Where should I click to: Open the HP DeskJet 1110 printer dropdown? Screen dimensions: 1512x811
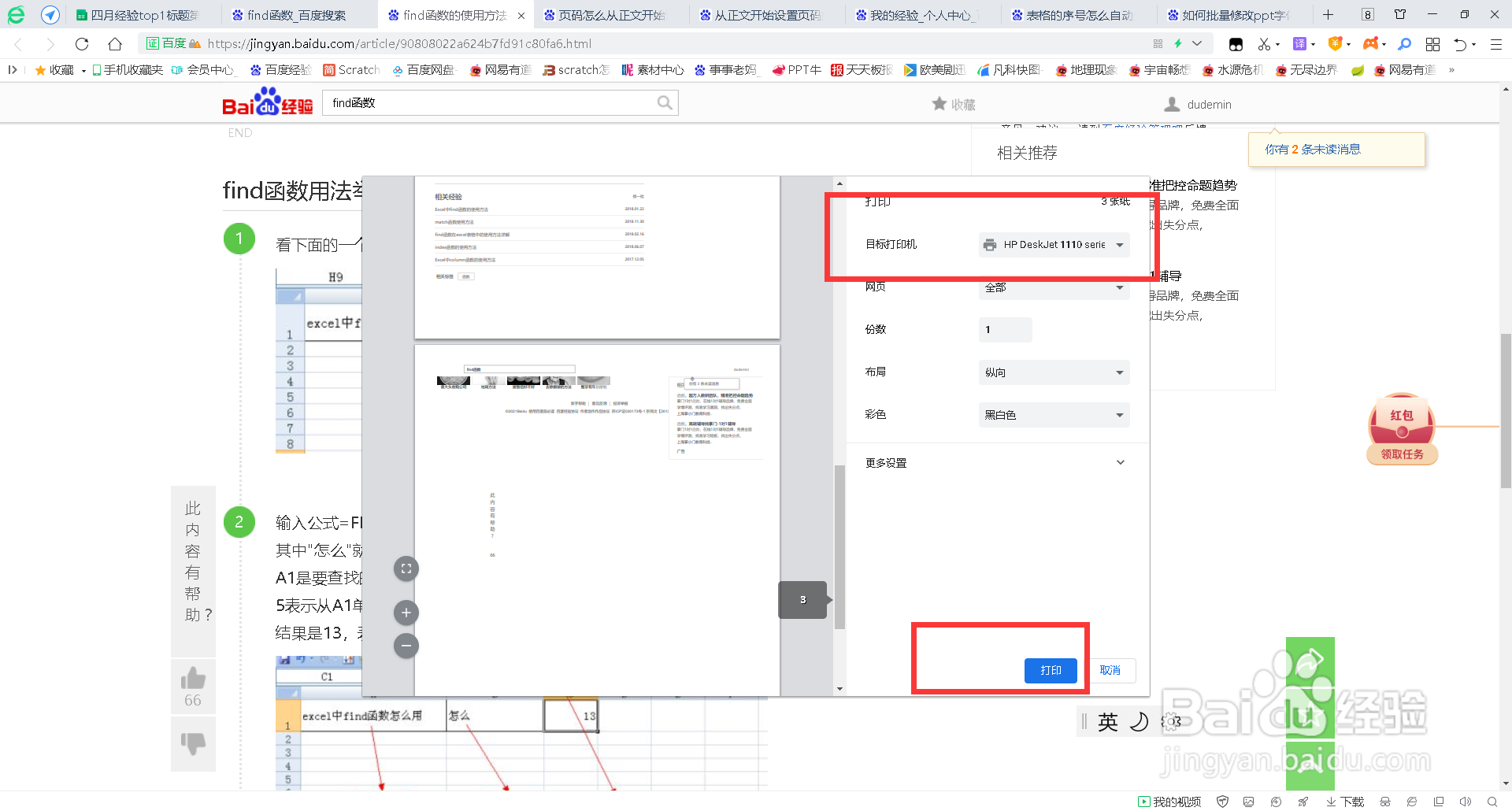click(x=1054, y=244)
